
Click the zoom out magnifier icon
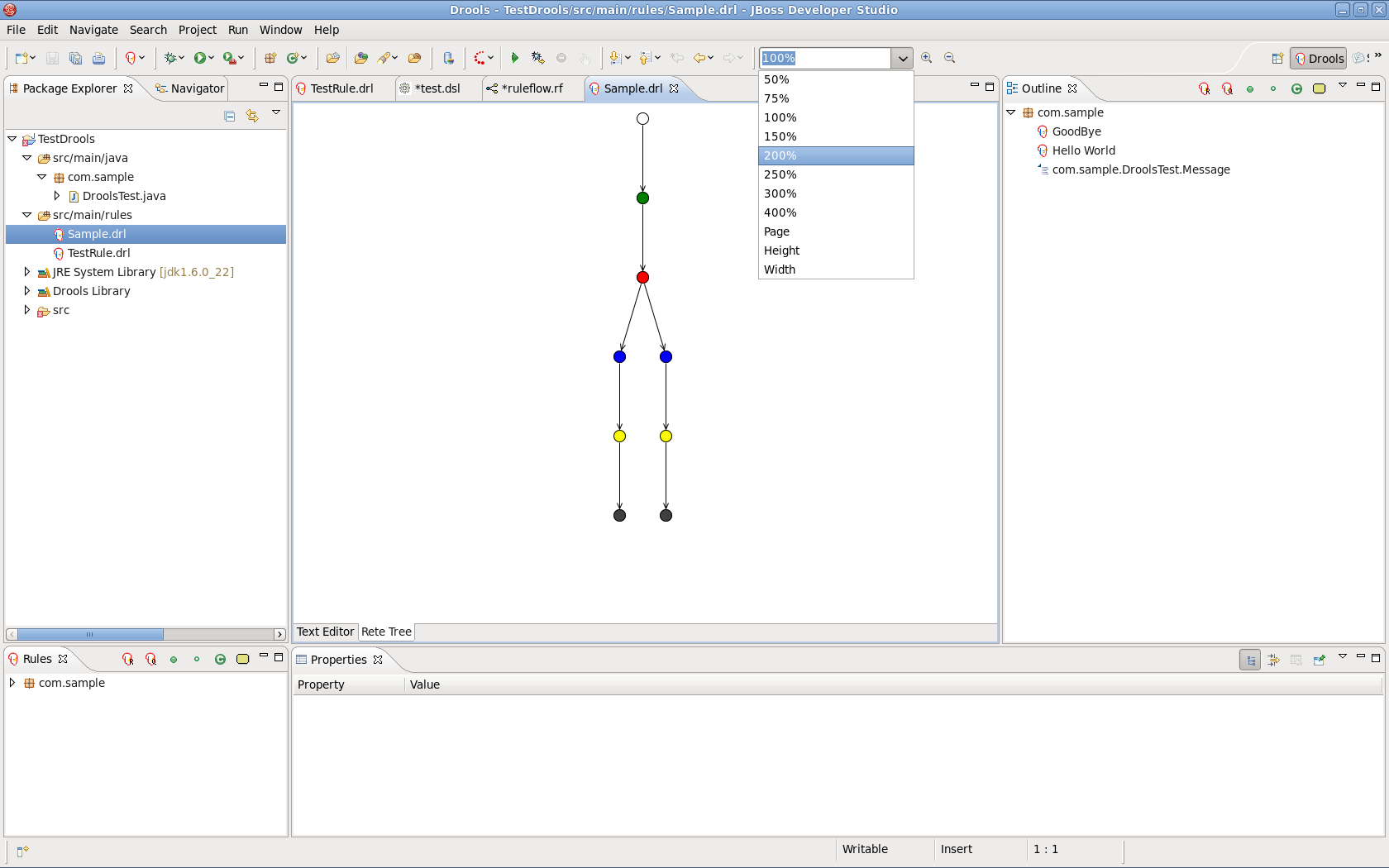pos(949,58)
